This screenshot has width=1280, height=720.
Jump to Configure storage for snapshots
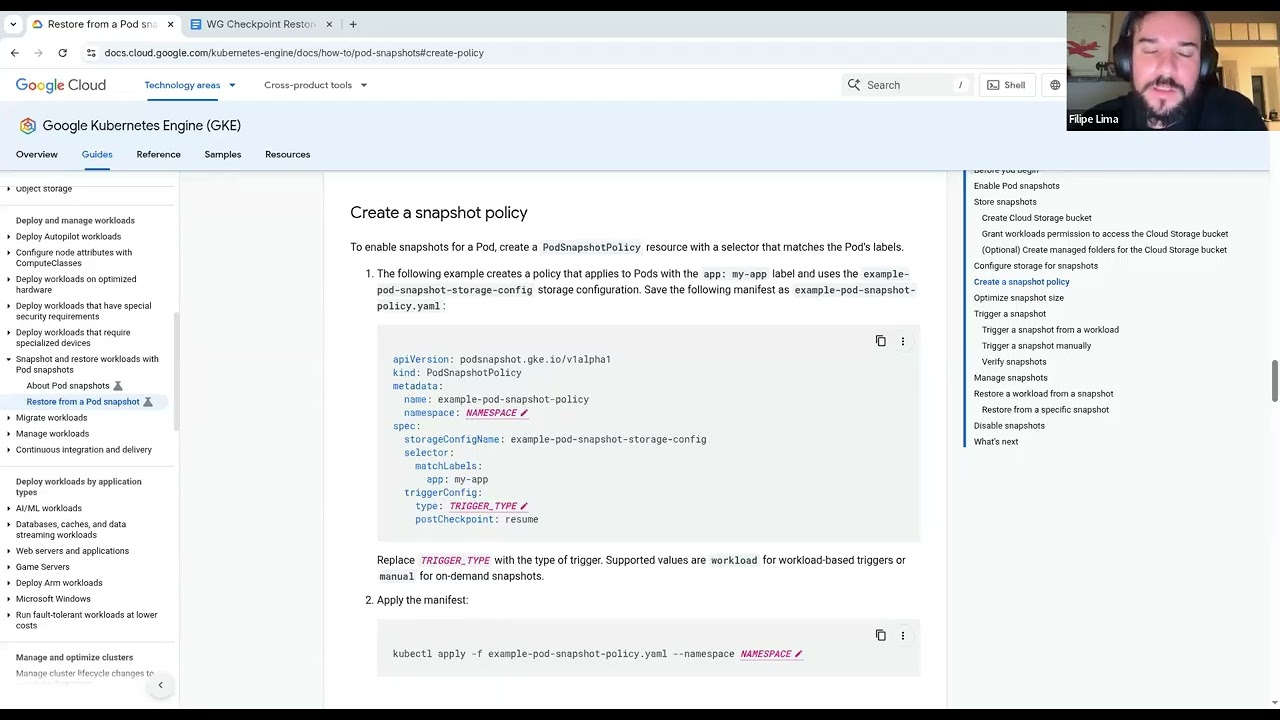tap(1036, 266)
